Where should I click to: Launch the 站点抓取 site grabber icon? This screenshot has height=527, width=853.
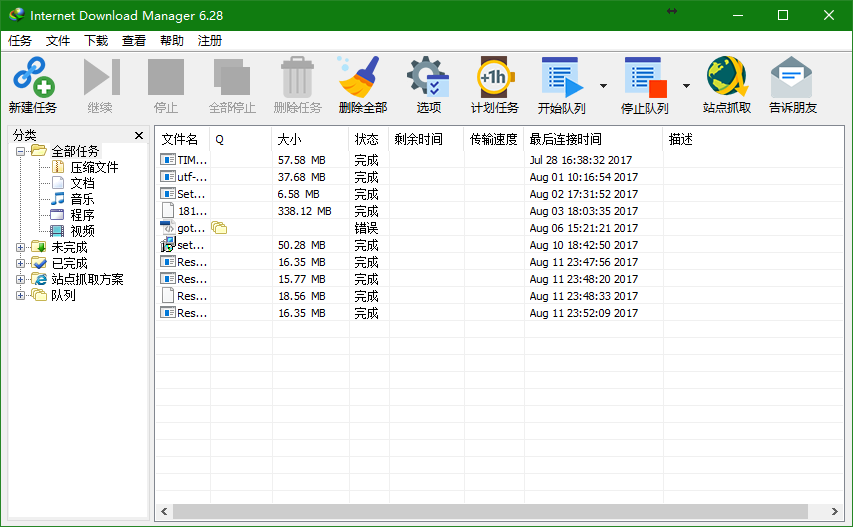point(727,78)
